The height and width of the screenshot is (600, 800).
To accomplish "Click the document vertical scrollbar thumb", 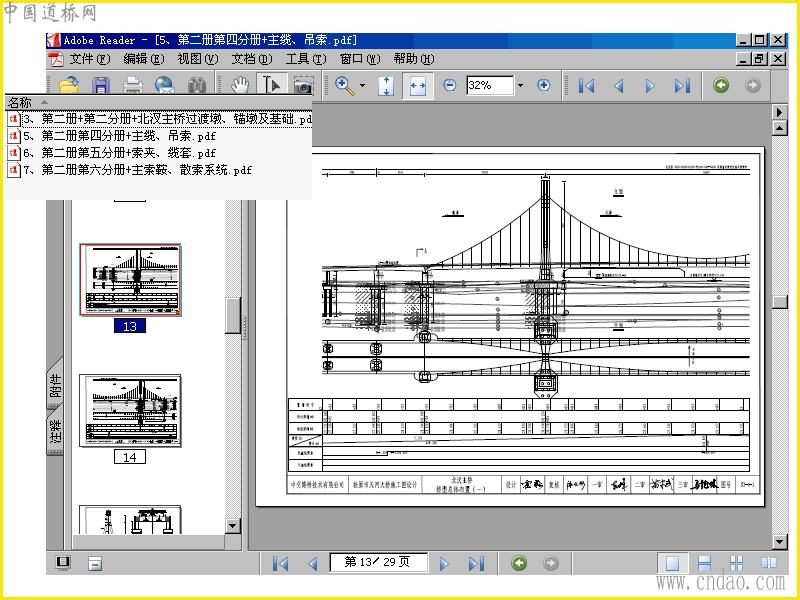I will [780, 302].
